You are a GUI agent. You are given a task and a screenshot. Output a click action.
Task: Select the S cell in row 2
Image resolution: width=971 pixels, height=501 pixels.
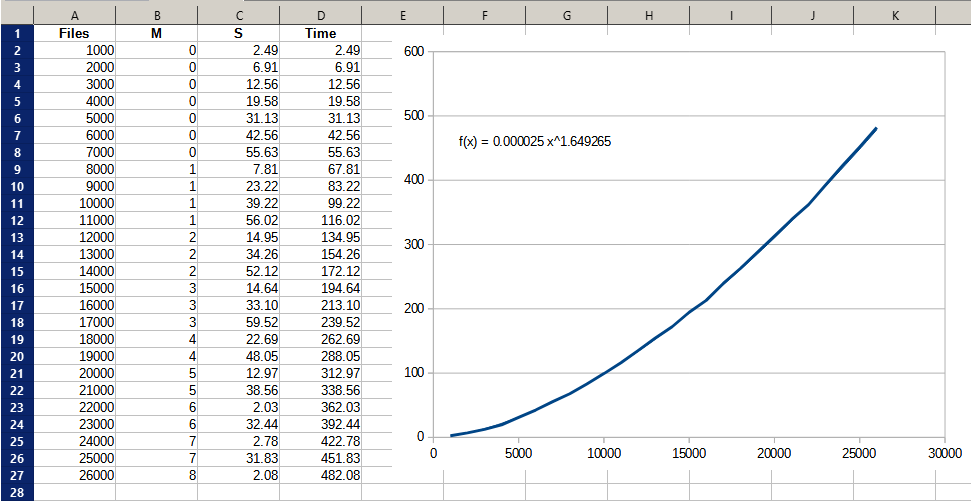point(238,50)
